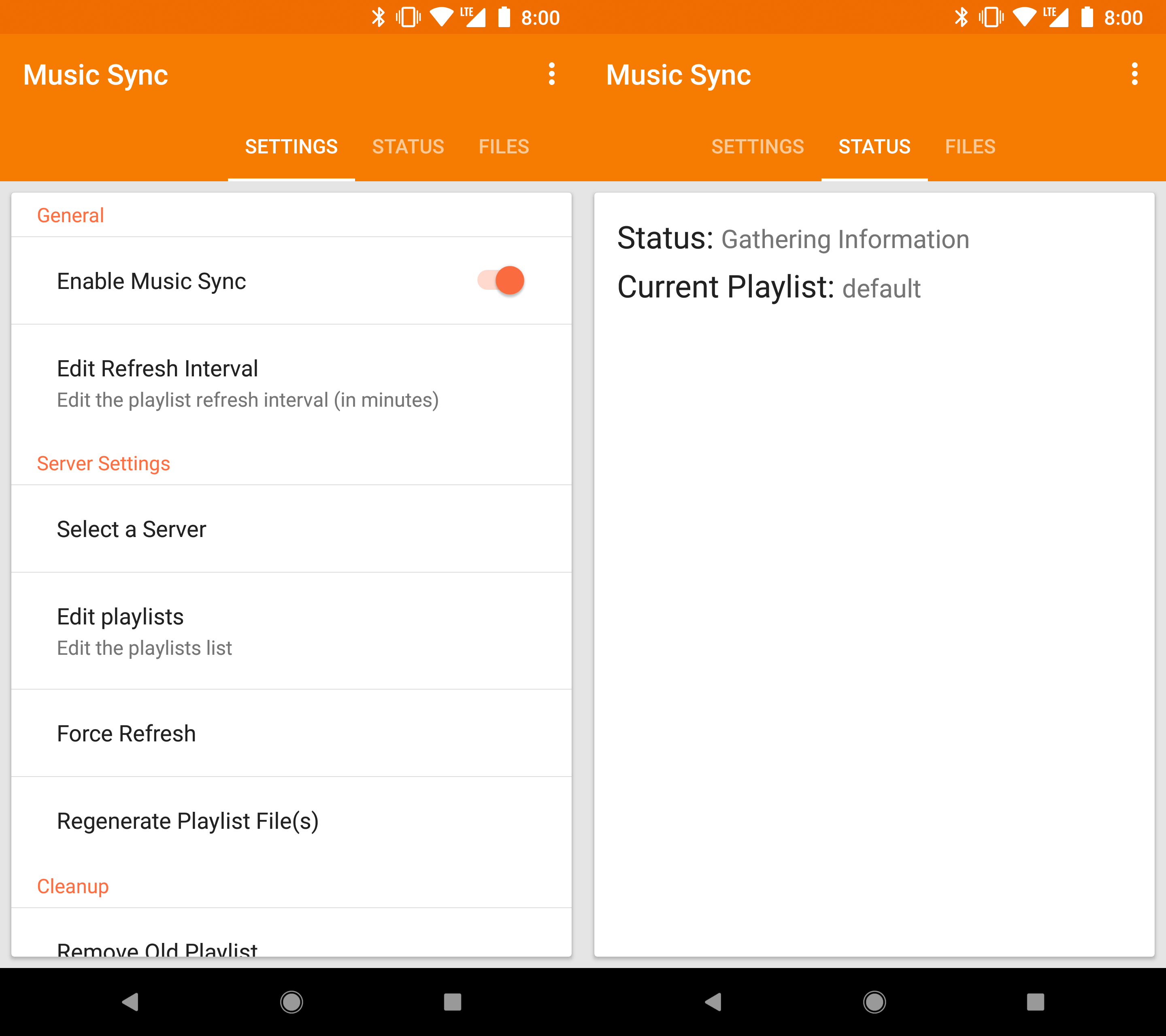
Task: Tap Bluetooth icon in left status bar
Action: pos(378,17)
